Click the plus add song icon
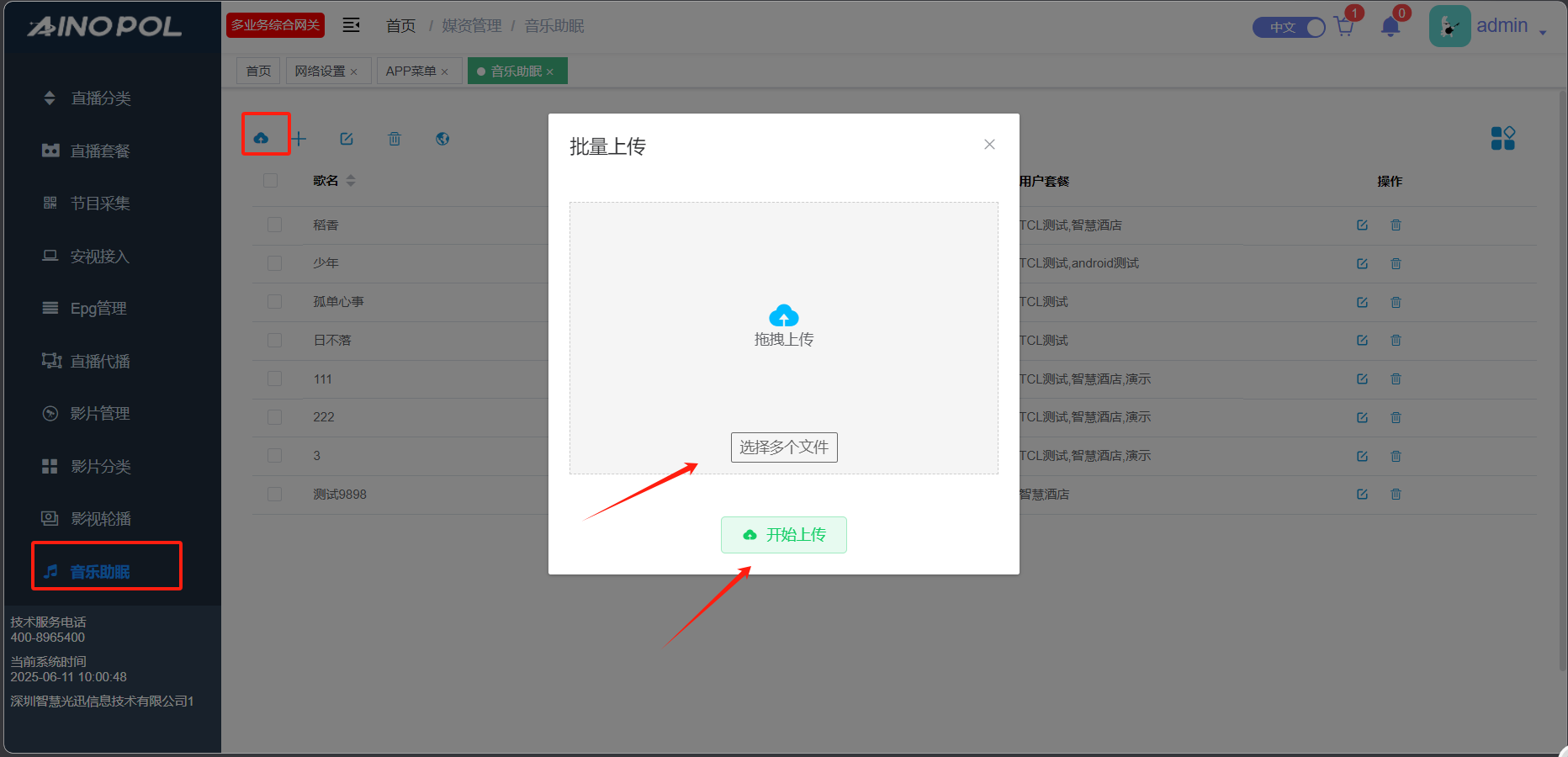This screenshot has width=1568, height=757. click(299, 139)
